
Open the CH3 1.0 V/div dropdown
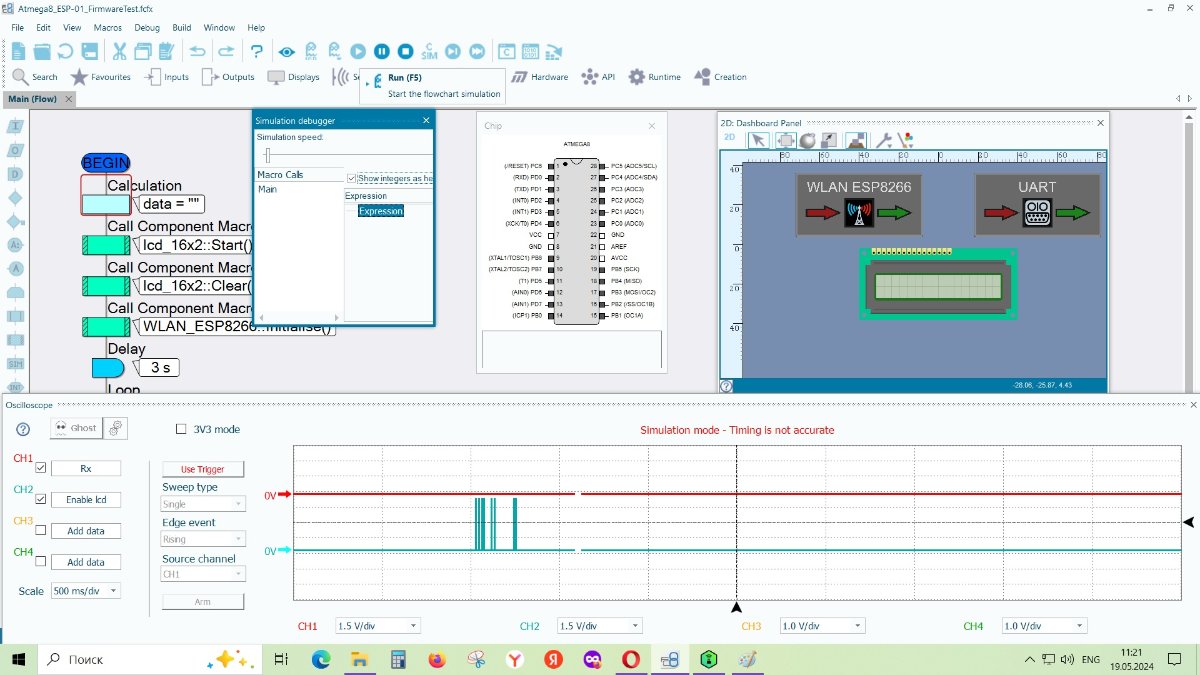[822, 626]
